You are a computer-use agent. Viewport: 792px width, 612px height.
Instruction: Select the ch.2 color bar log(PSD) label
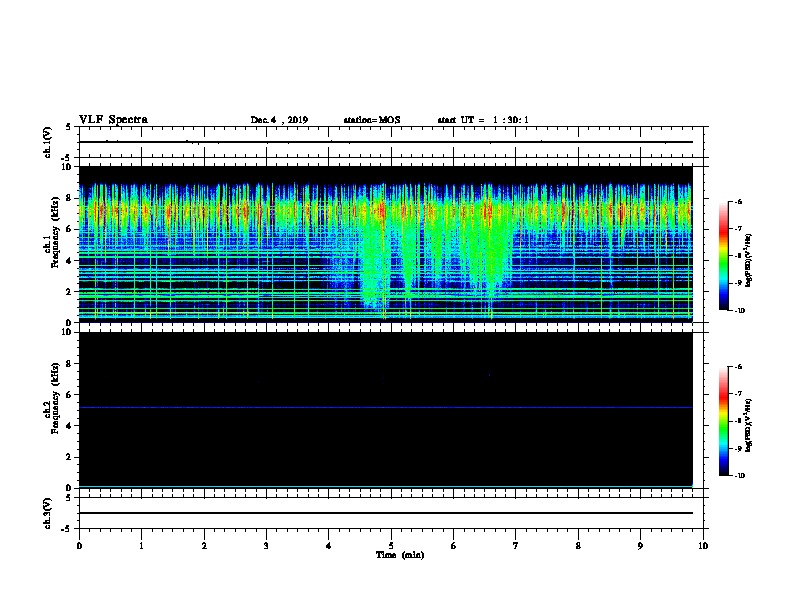[x=749, y=425]
